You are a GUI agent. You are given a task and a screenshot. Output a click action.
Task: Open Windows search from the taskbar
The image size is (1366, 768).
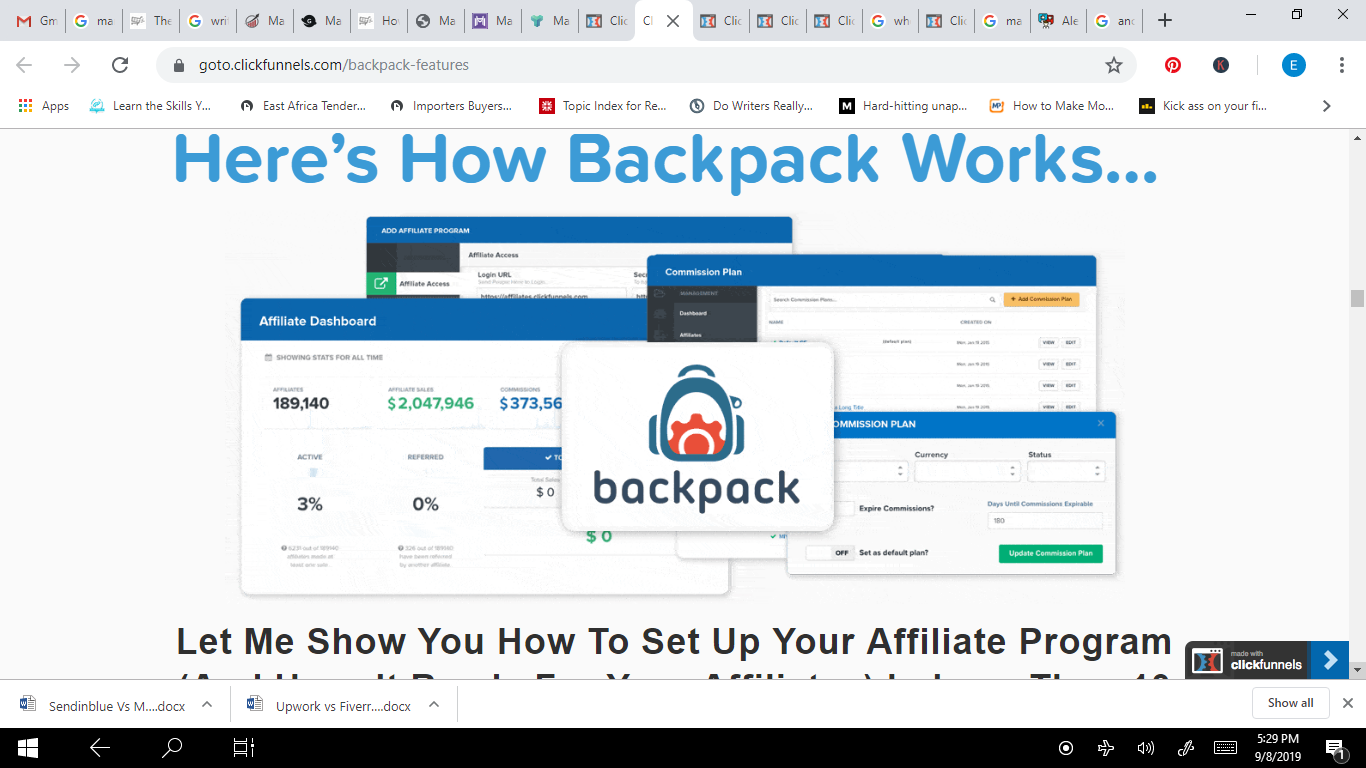coord(172,748)
